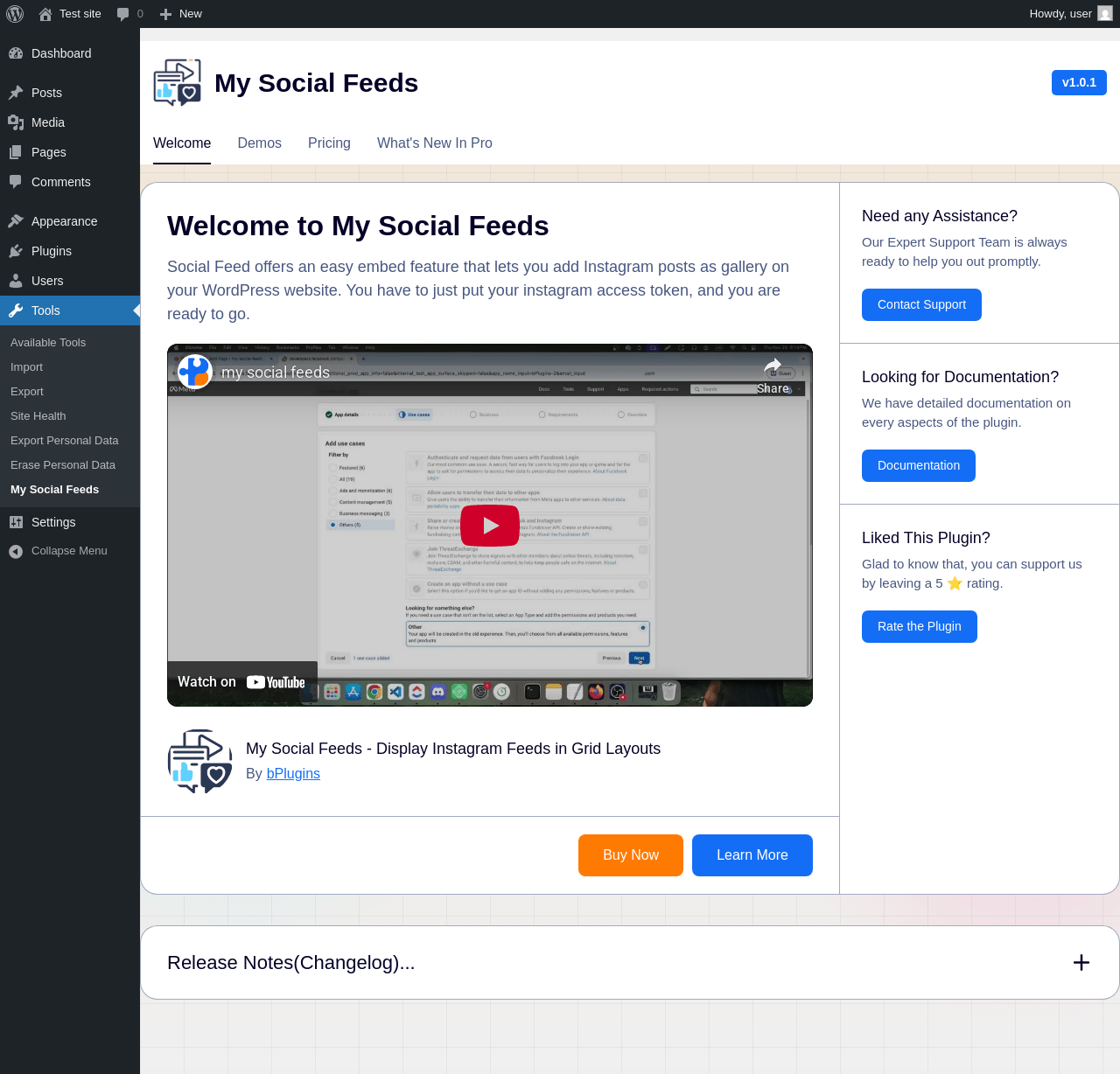Expand Release Notes with the plus icon
Screen dimensions: 1120x1074
[1081, 963]
